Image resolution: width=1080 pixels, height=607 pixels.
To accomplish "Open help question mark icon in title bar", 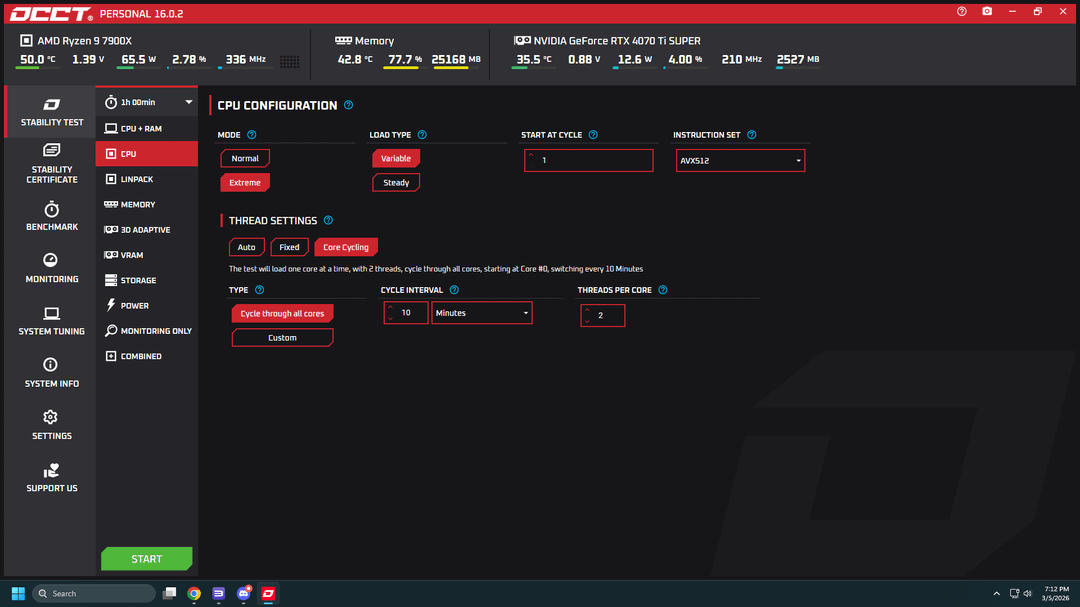I will click(962, 12).
